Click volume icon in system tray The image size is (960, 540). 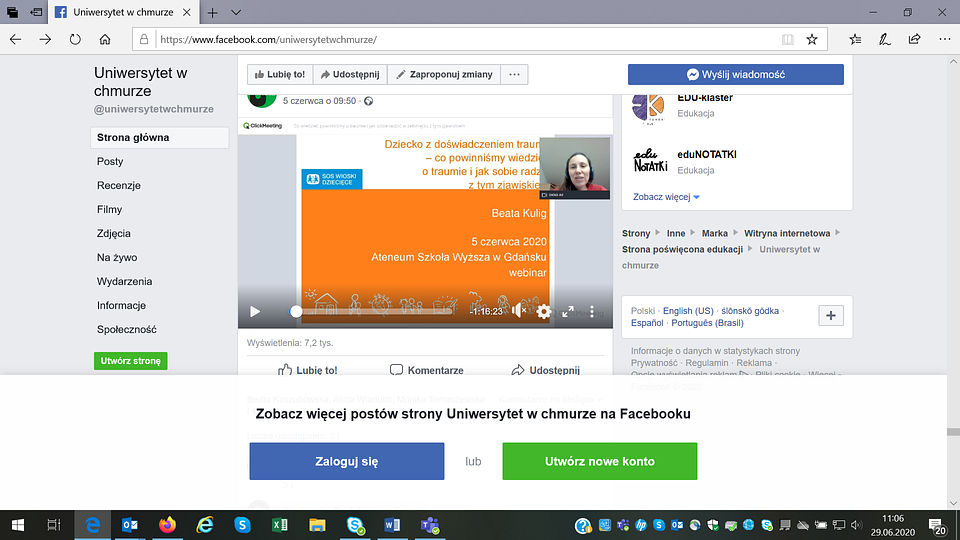[856, 525]
